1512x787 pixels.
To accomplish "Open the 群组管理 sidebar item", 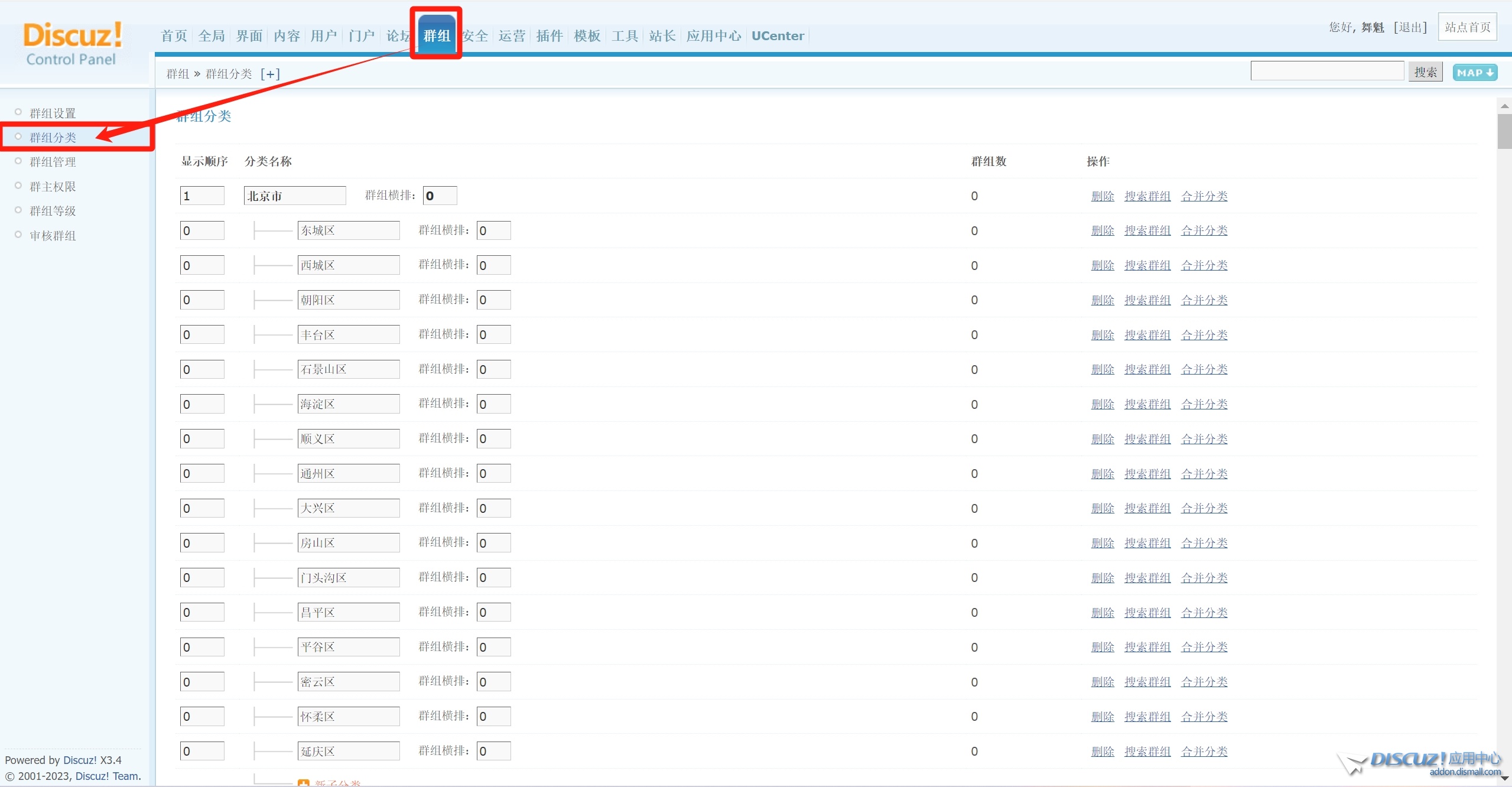I will pos(53,162).
